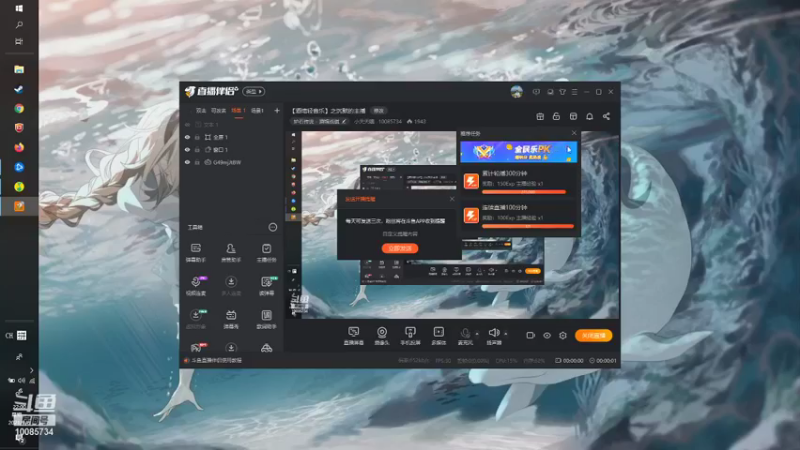Screen dimensions: 800x450
Task: Open the 主播任务 checklist tool
Action: 266,253
